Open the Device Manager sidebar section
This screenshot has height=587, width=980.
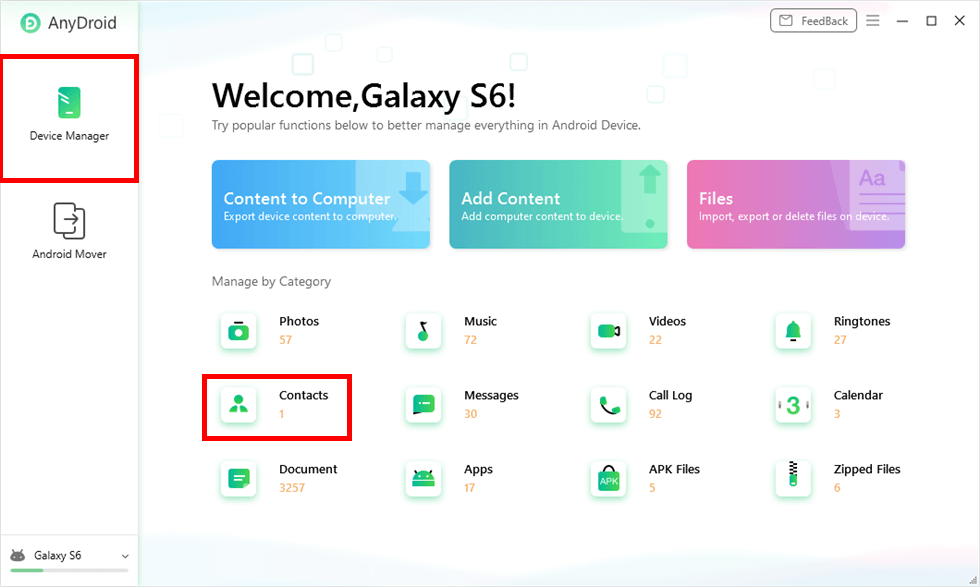pos(69,118)
